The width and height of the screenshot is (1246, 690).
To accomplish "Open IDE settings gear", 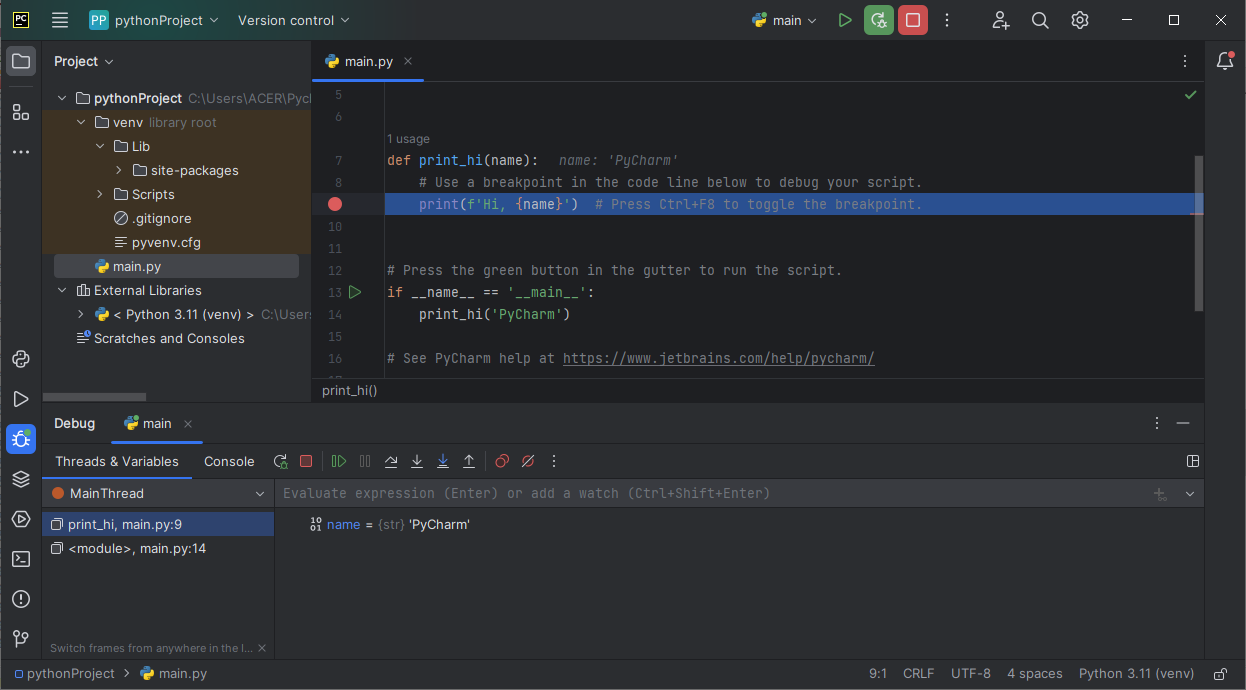I will click(1080, 20).
